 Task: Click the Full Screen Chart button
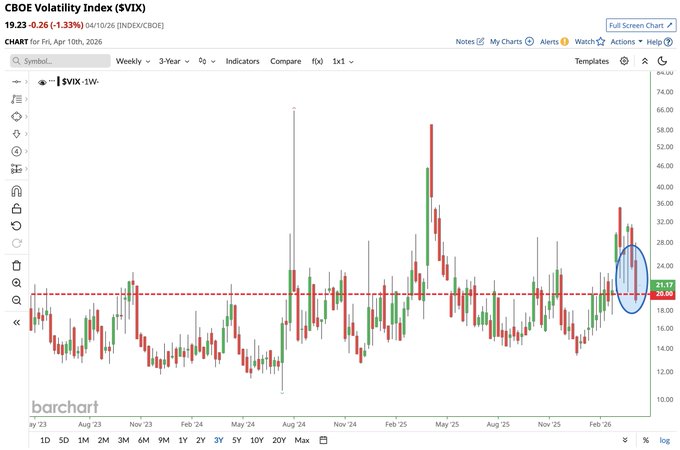point(641,25)
